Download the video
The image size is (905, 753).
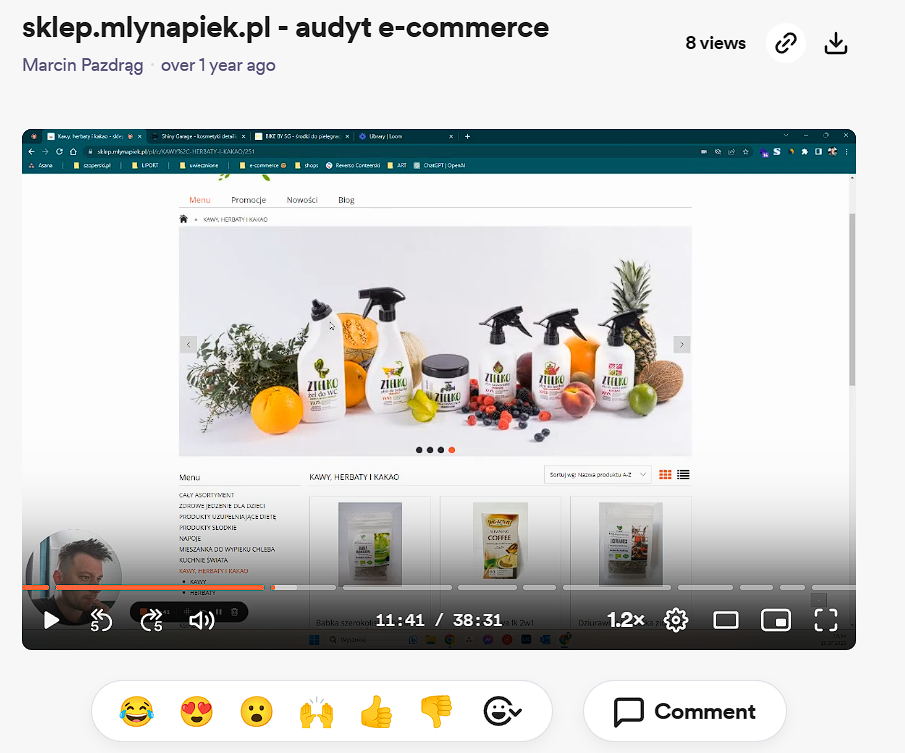coord(835,43)
